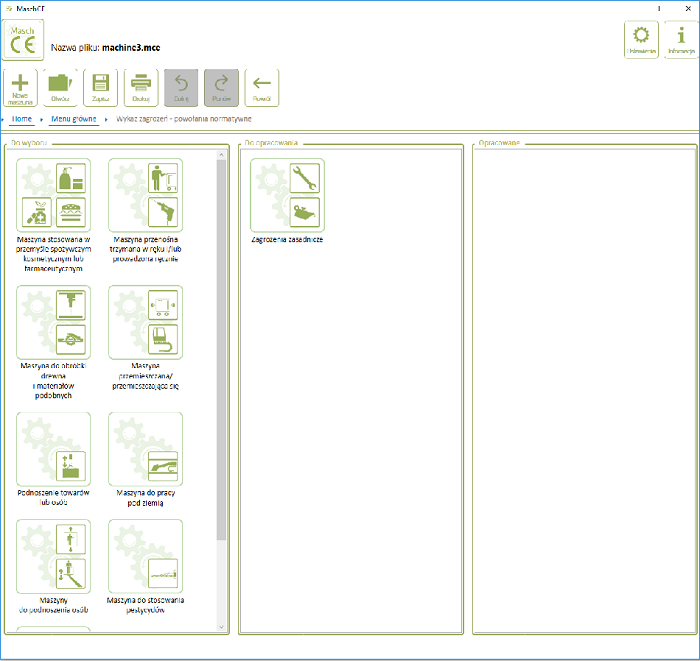Image resolution: width=700 pixels, height=661 pixels.
Task: Print using the Drukuj printer icon
Action: tap(141, 88)
